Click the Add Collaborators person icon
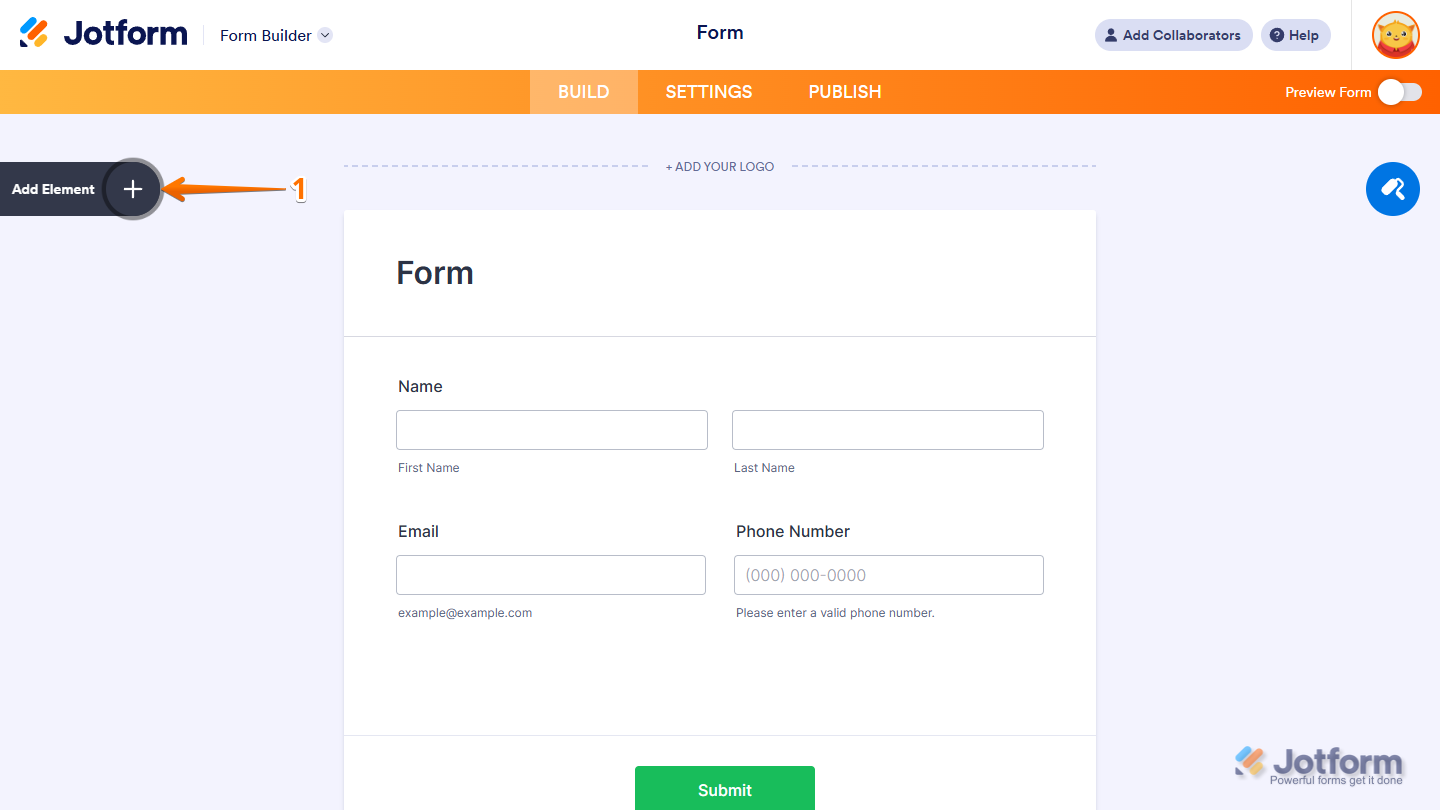The width and height of the screenshot is (1440, 810). (1110, 35)
